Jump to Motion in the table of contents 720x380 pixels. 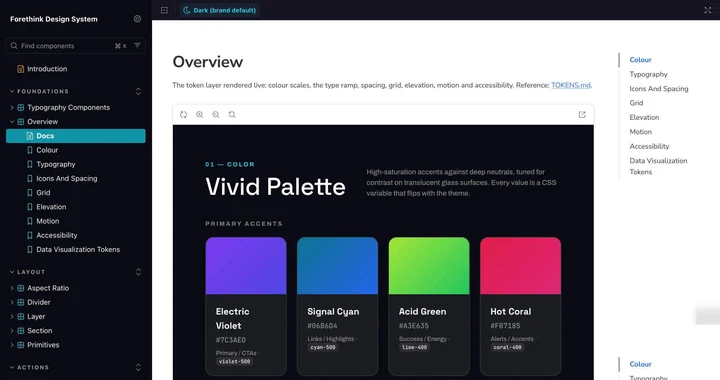coord(641,132)
